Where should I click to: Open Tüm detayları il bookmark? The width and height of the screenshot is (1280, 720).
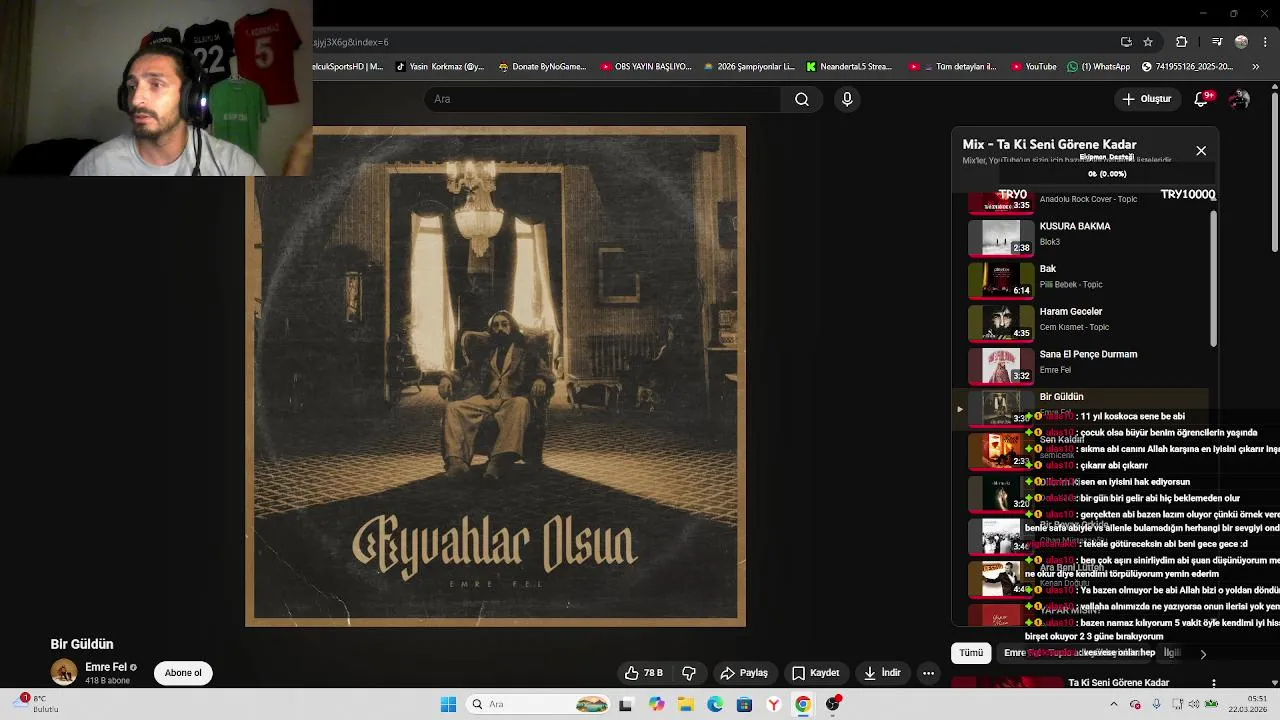(952, 67)
